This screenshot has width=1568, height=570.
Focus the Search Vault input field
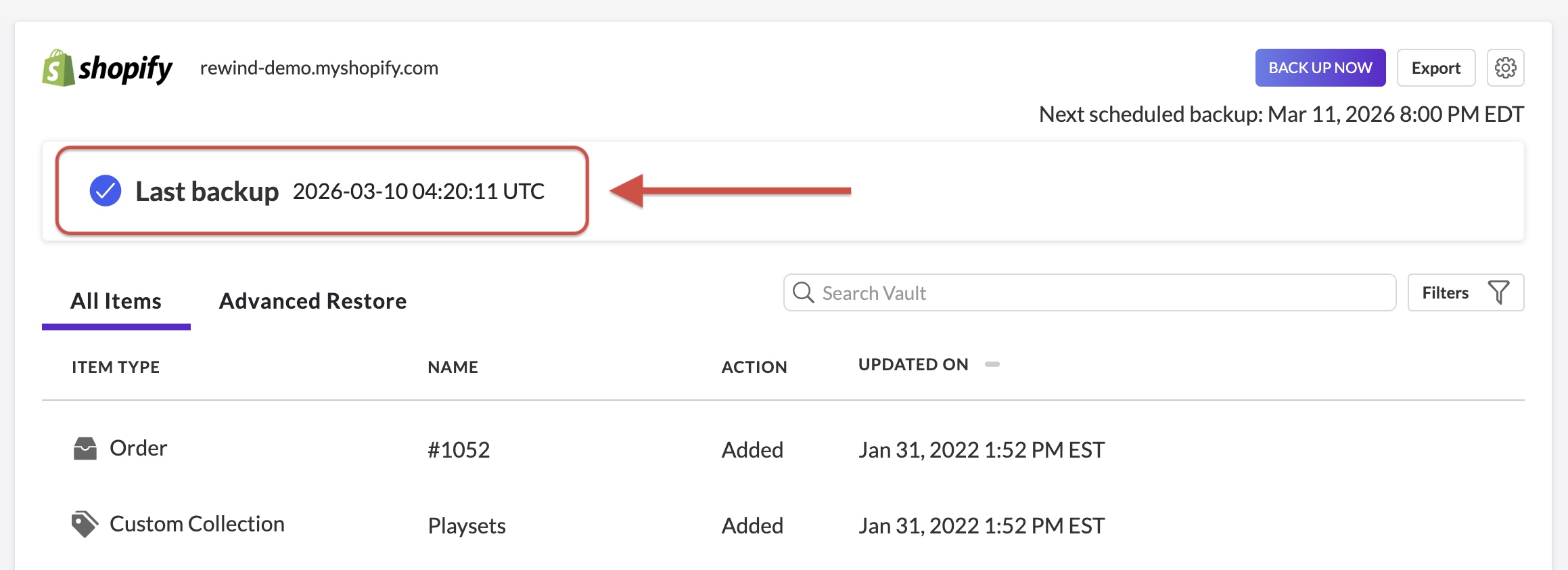click(1103, 292)
